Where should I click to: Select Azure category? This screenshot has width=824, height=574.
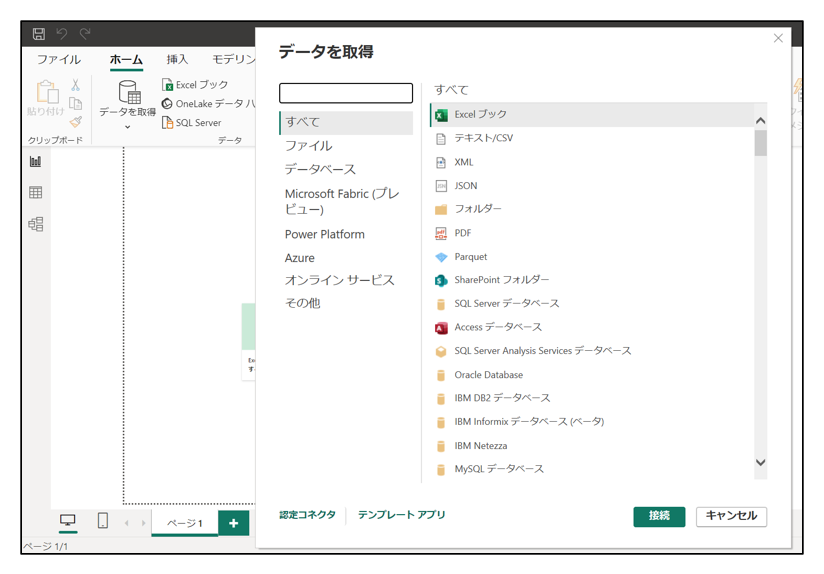click(x=300, y=258)
